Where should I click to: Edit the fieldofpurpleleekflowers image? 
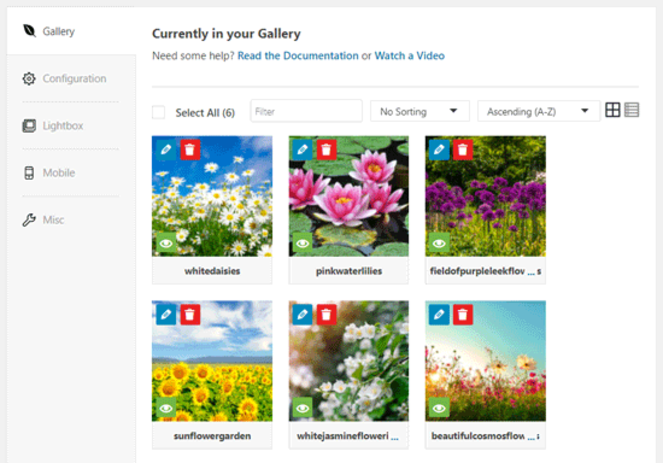[439, 150]
